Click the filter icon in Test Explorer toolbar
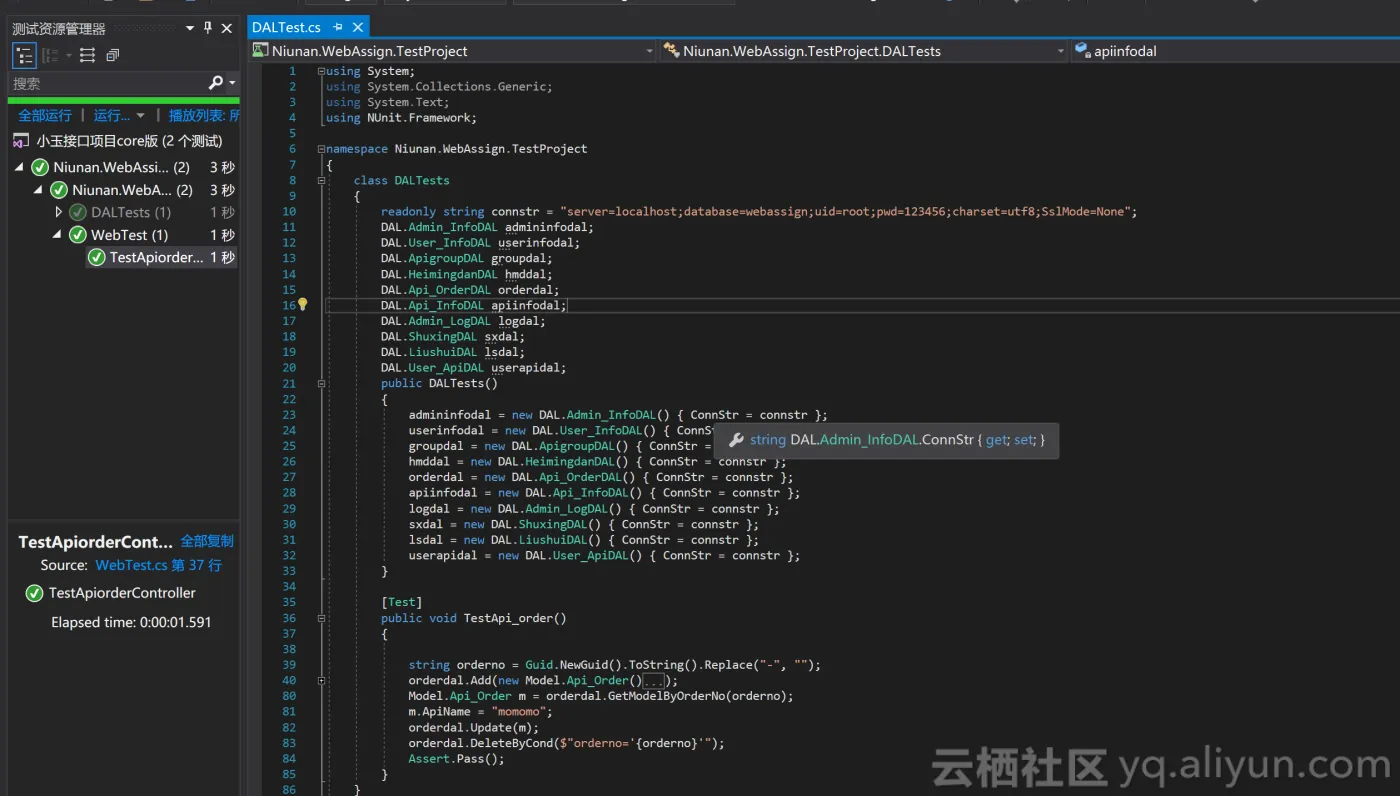1400x796 pixels. click(x=87, y=55)
